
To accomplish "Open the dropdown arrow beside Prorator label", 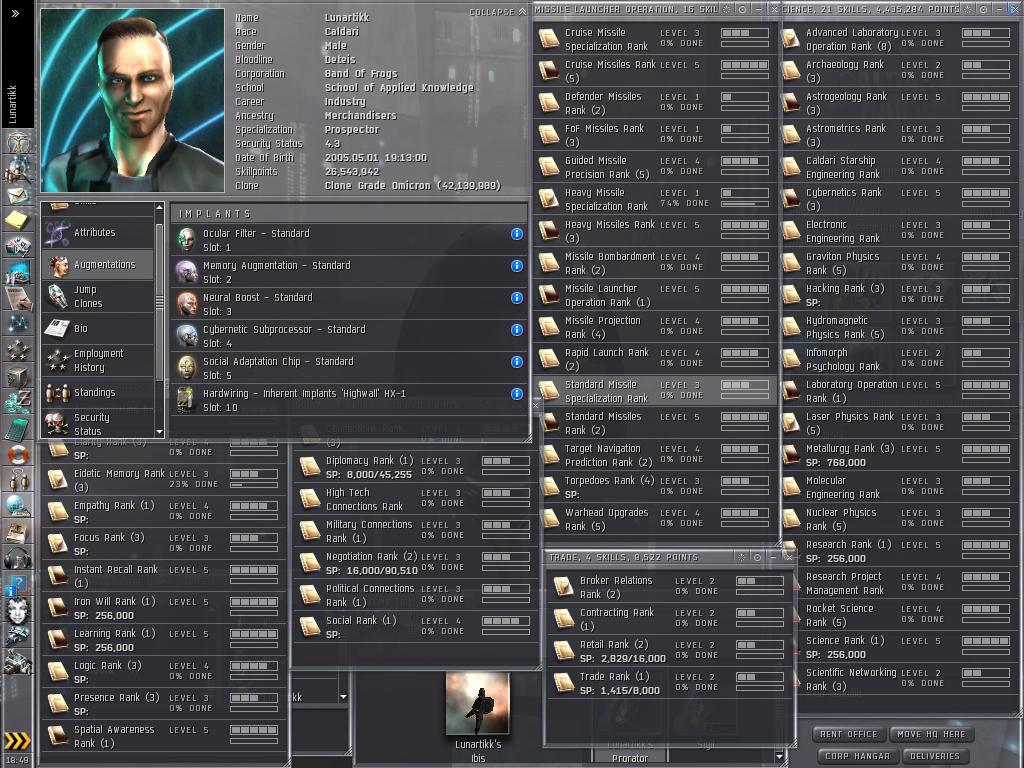I will pos(779,758).
